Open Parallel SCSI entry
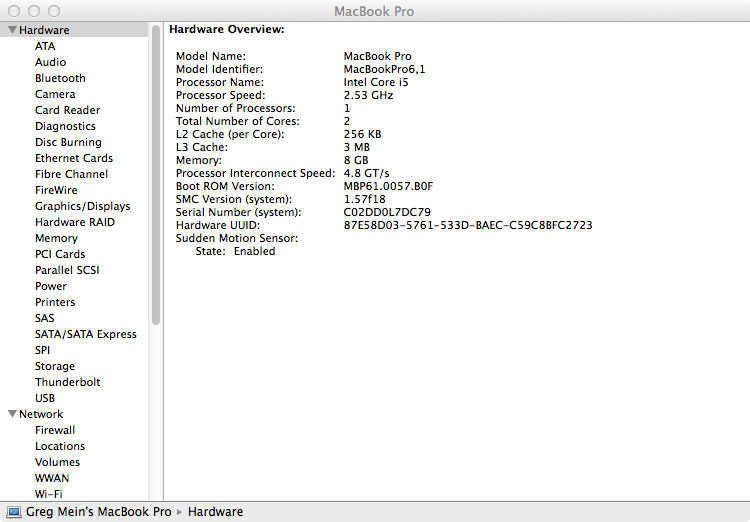Screen dimensions: 750x522 click(x=67, y=270)
